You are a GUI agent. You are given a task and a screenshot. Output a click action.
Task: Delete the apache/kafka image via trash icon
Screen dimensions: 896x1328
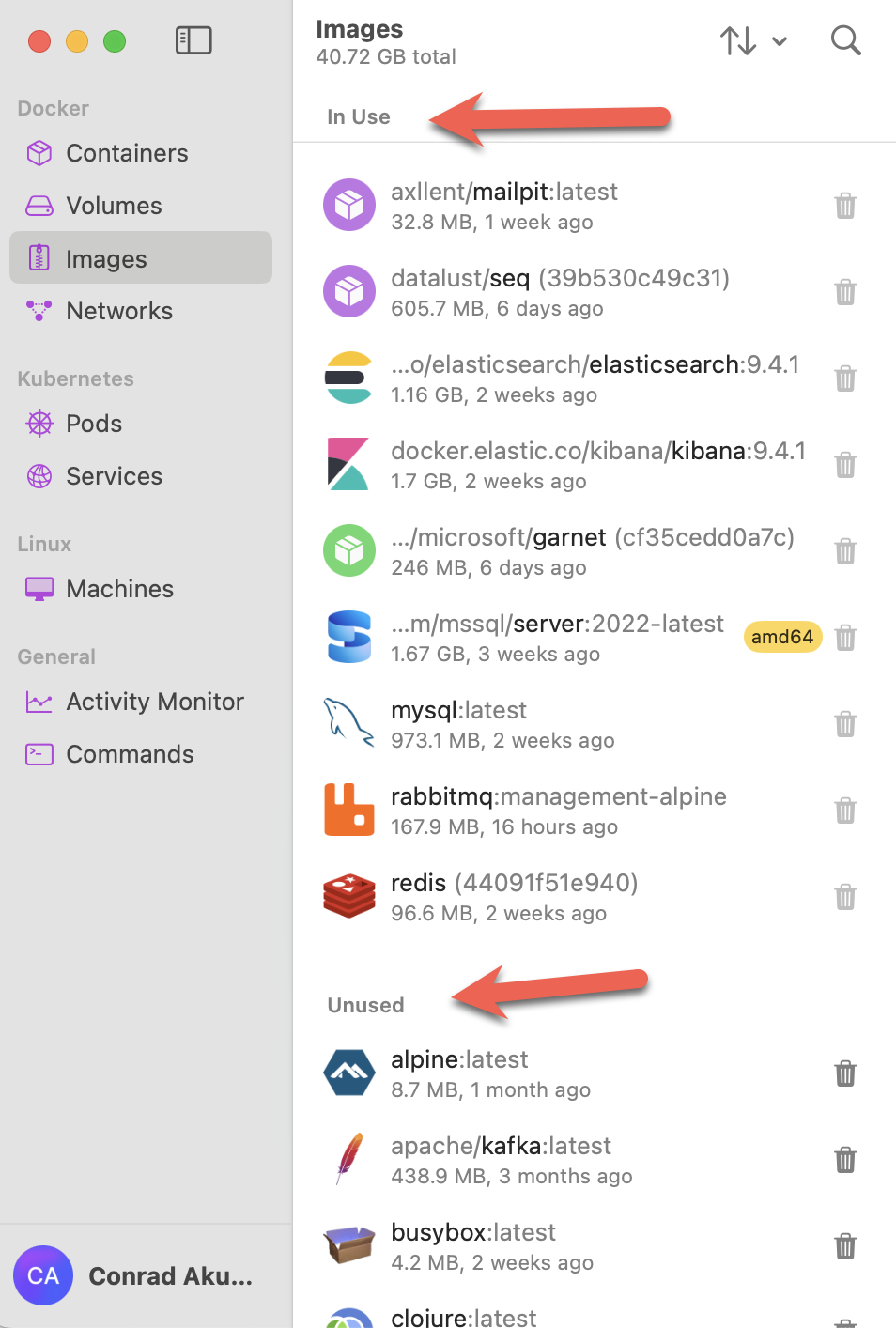tap(845, 1160)
